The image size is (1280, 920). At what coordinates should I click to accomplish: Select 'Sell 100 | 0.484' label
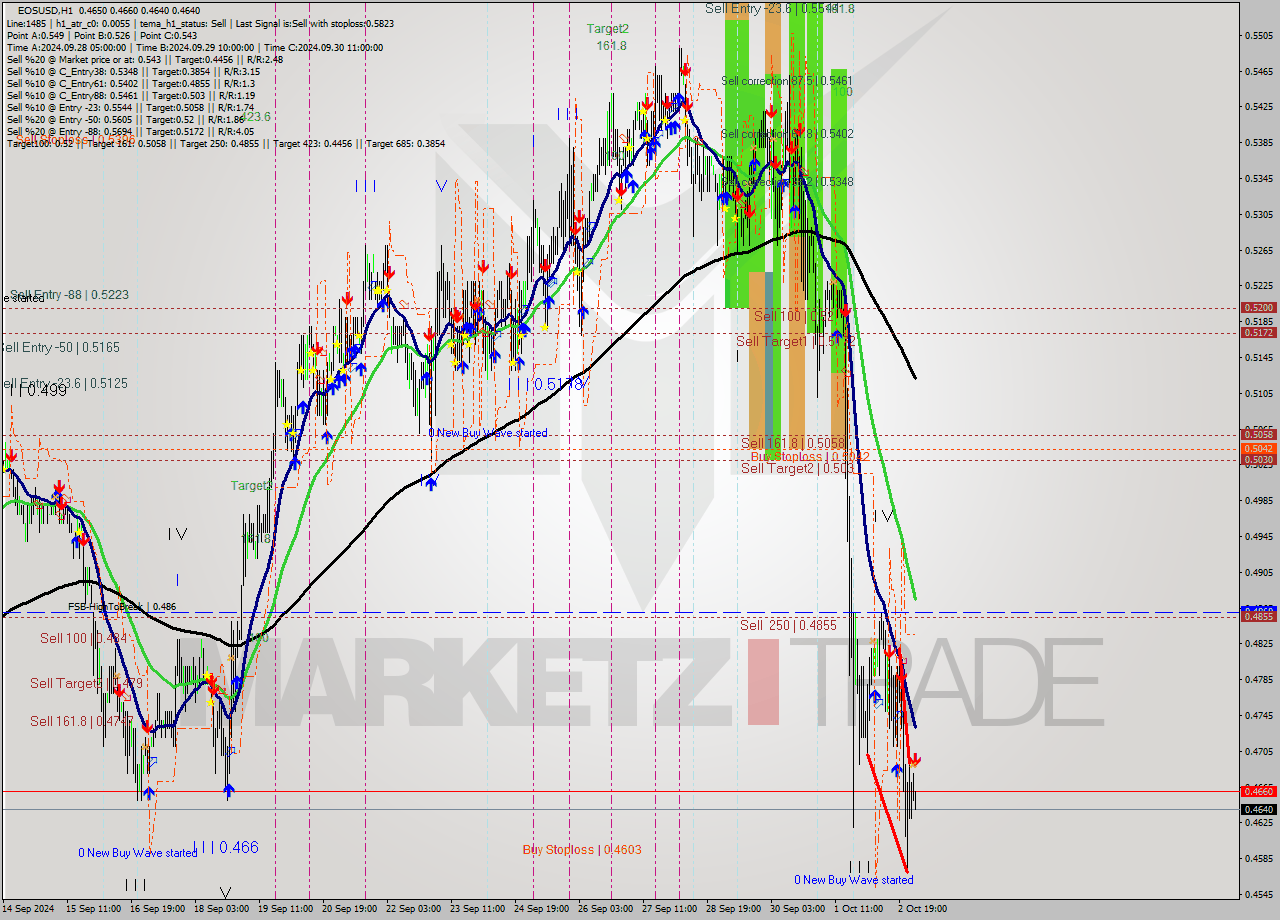84,638
